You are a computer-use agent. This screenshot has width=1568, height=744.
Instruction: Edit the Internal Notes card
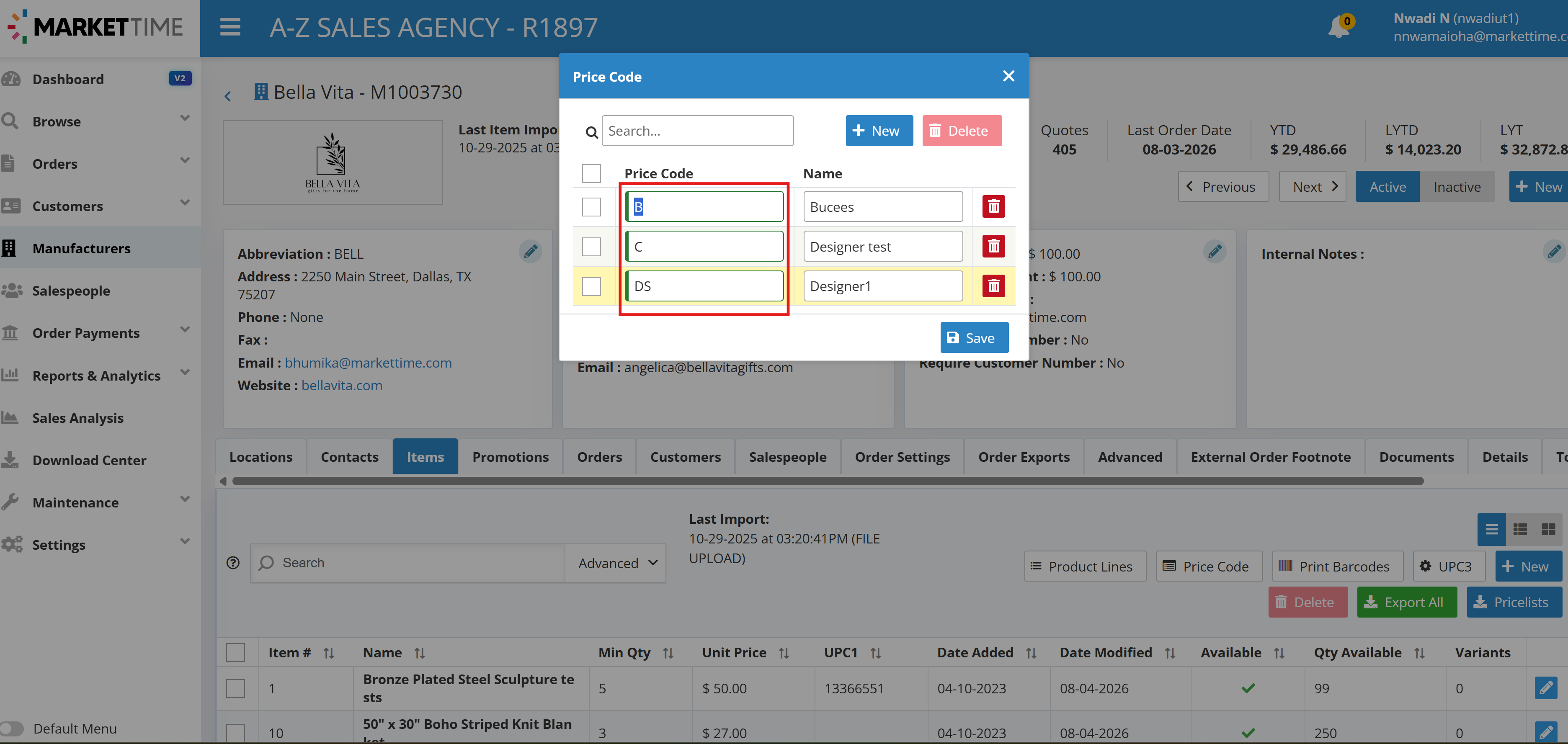click(x=1554, y=251)
